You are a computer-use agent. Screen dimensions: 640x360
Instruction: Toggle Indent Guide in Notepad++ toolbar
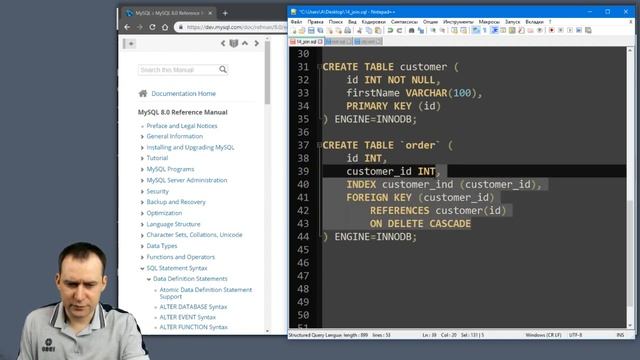pyautogui.click(x=495, y=30)
